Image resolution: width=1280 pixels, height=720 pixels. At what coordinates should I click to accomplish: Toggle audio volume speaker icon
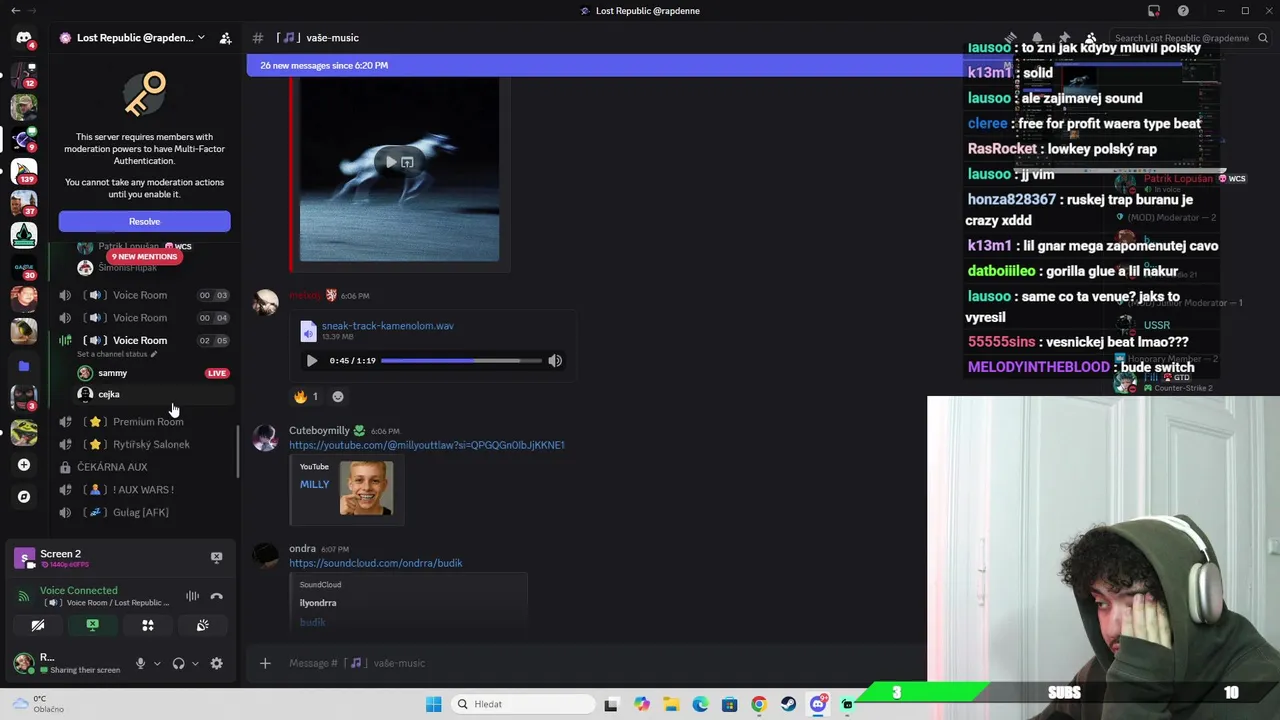555,361
